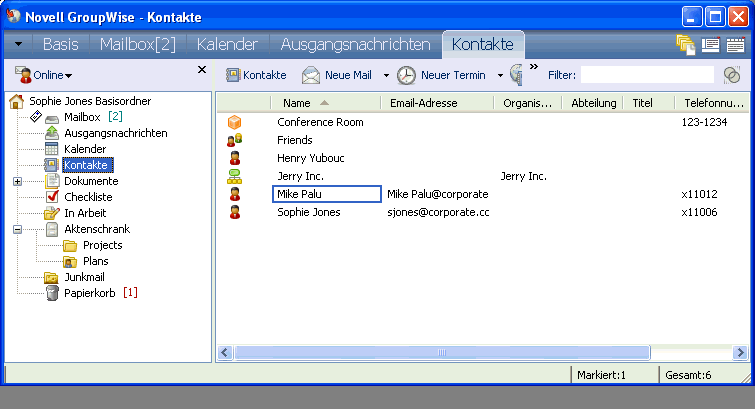Click the horizontal scrollbar thumb

tap(442, 353)
